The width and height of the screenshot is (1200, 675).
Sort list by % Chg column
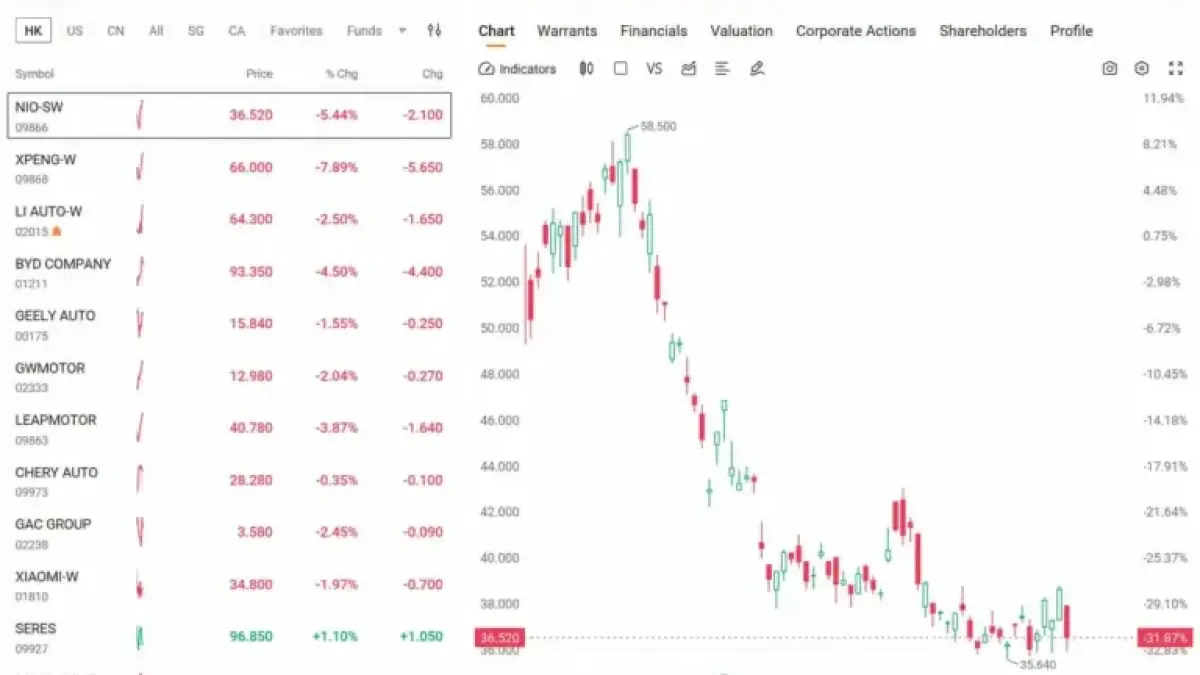coord(341,74)
